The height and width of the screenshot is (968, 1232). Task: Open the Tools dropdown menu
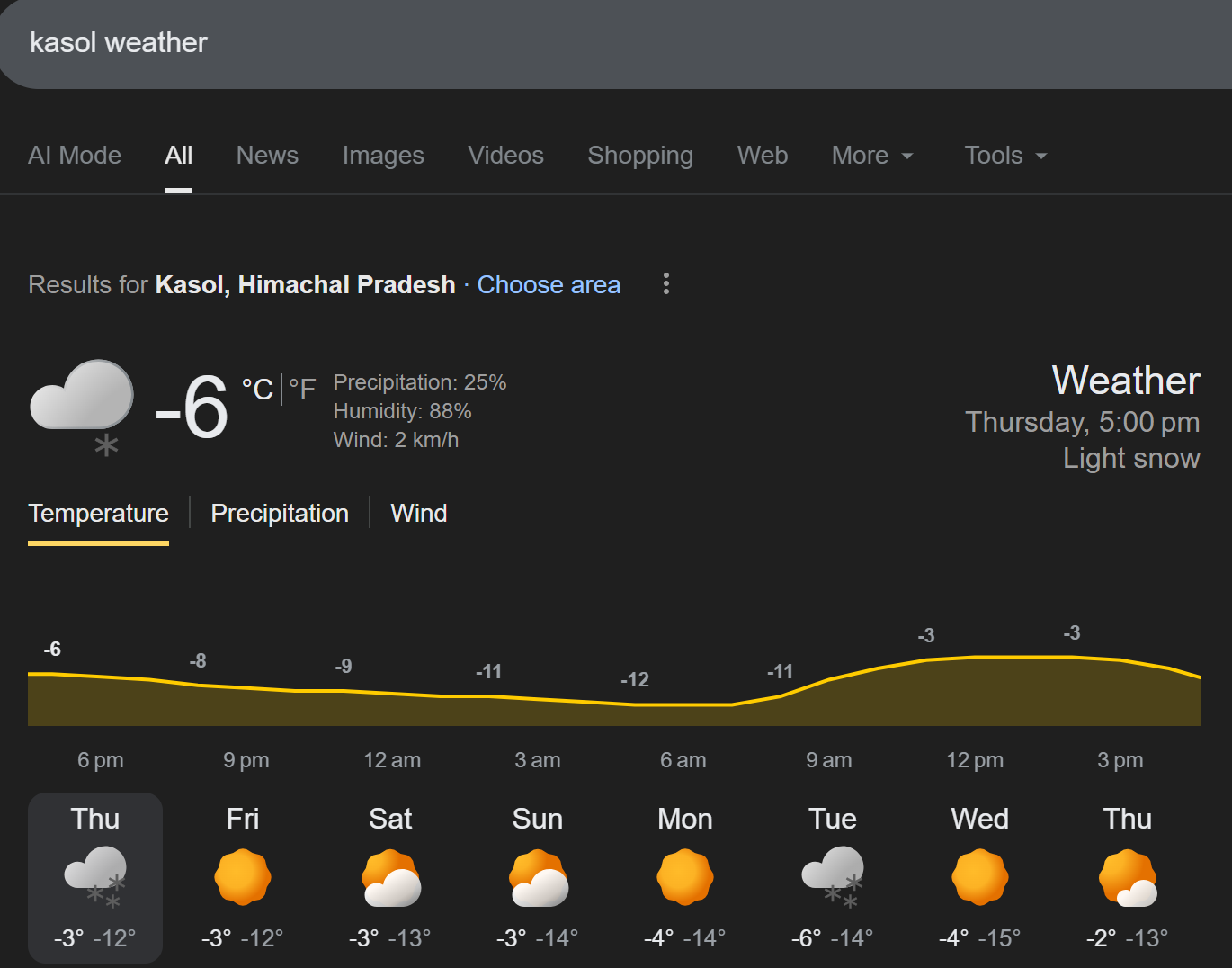click(1004, 156)
